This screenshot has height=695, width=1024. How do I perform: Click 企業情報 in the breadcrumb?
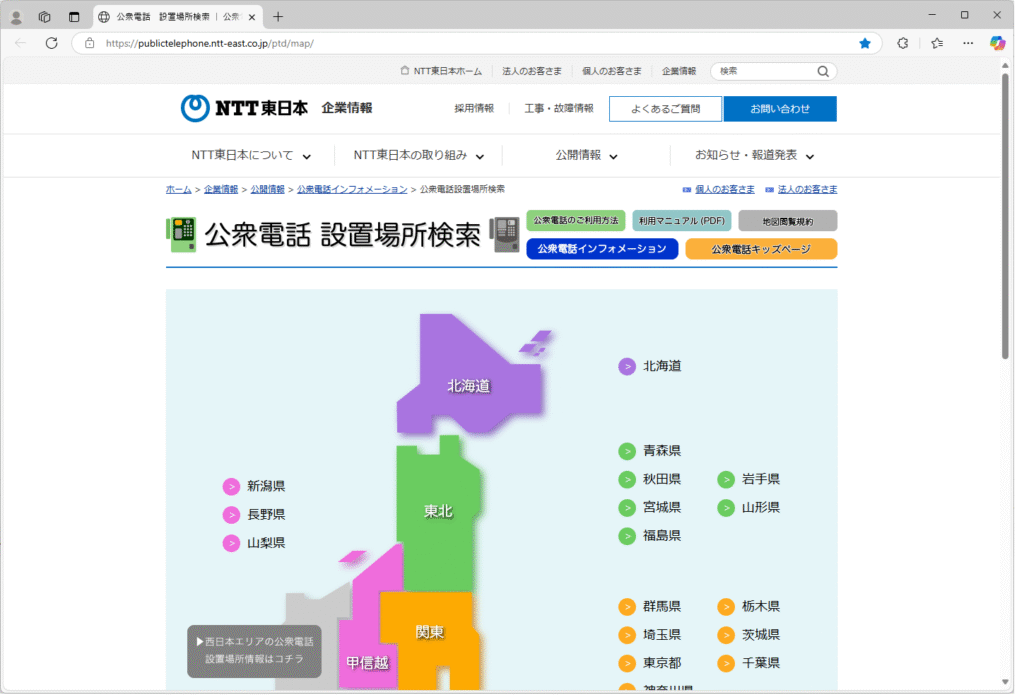click(221, 189)
